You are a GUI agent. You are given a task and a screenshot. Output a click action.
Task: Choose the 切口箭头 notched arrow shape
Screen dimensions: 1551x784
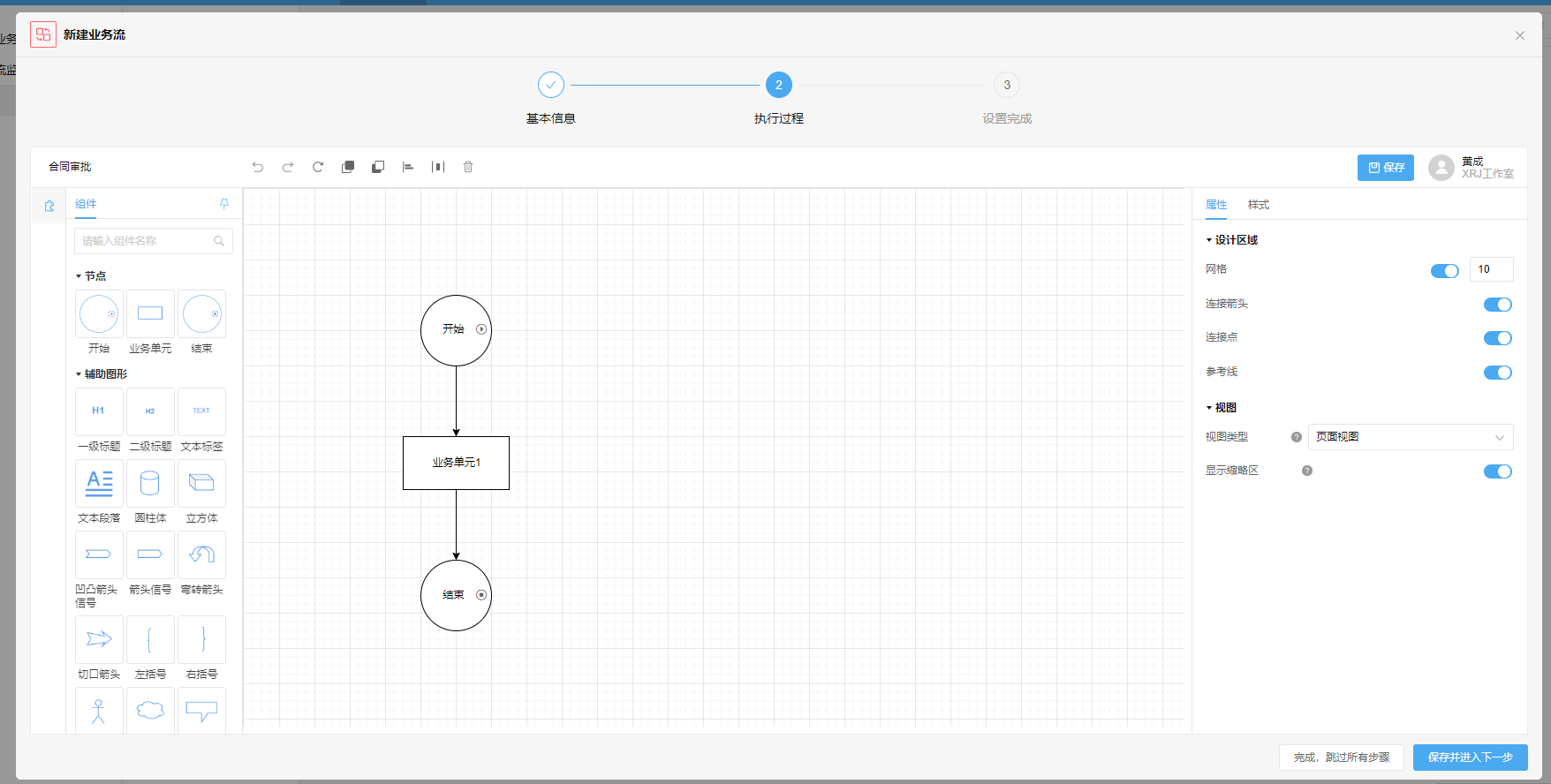[99, 639]
